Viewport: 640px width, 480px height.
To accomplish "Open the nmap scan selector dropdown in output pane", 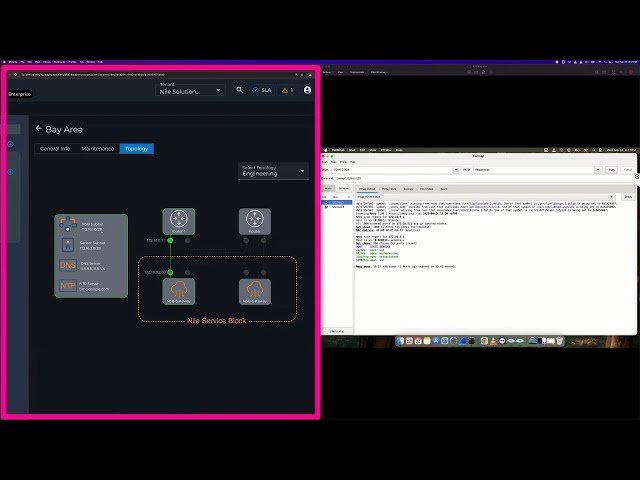I will pos(486,197).
